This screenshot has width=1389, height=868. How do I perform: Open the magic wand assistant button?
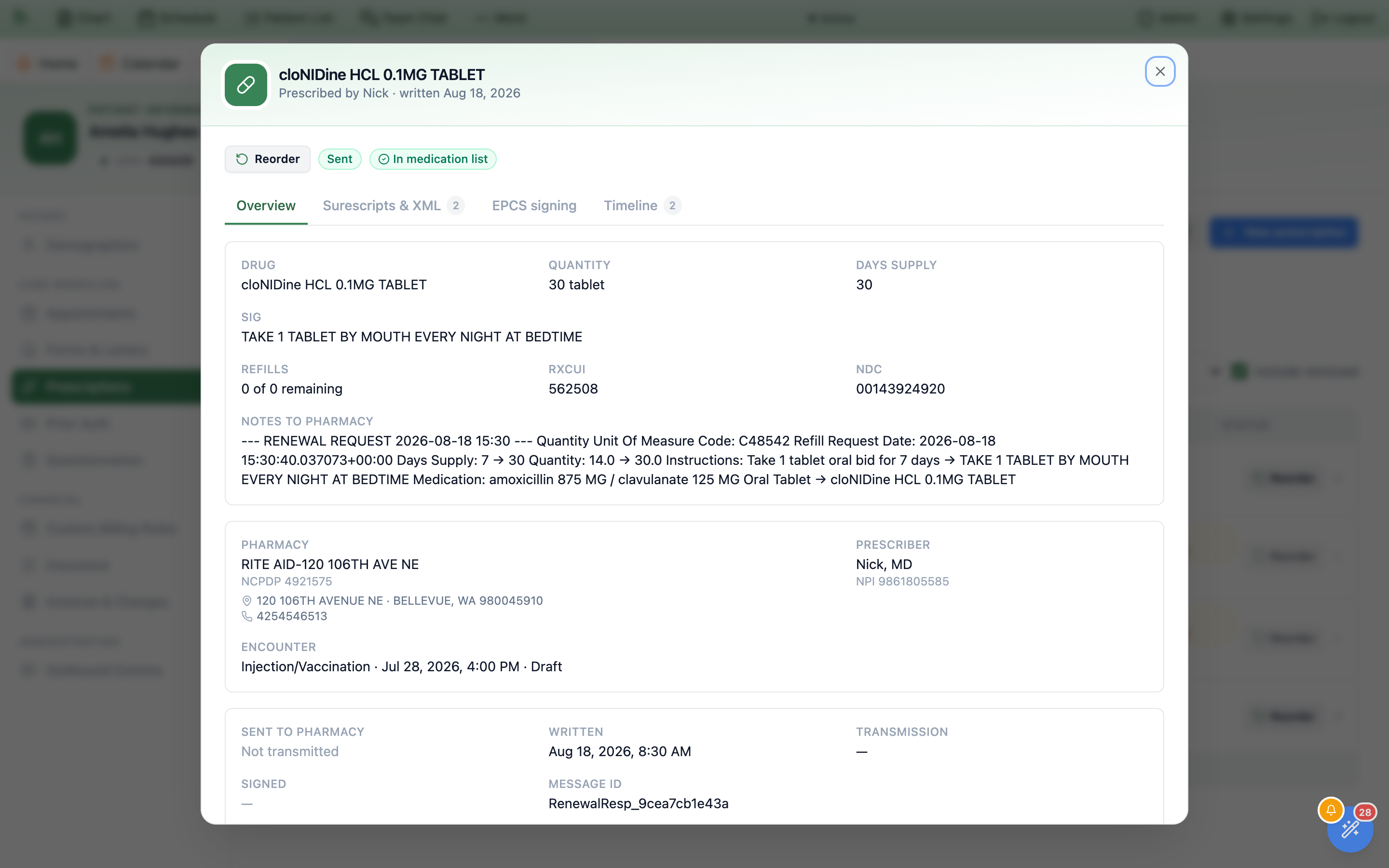pos(1350,829)
